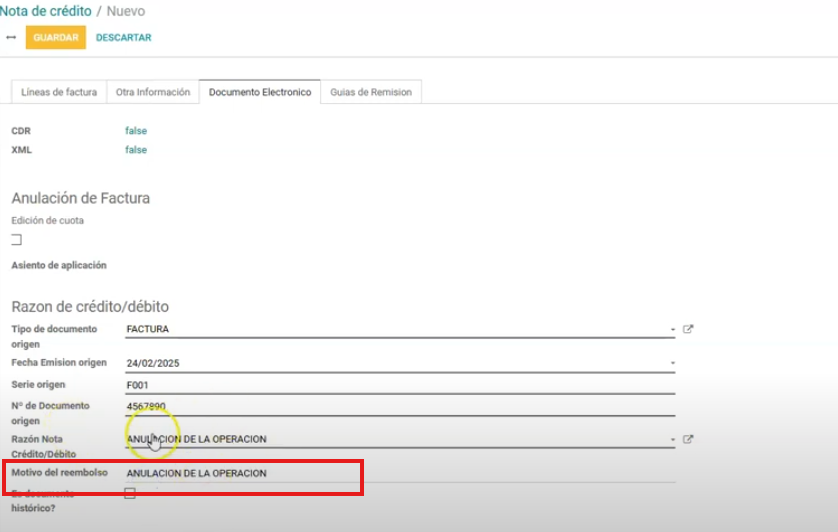
Task: Go back via Nota de crédito breadcrumb
Action: click(x=45, y=11)
